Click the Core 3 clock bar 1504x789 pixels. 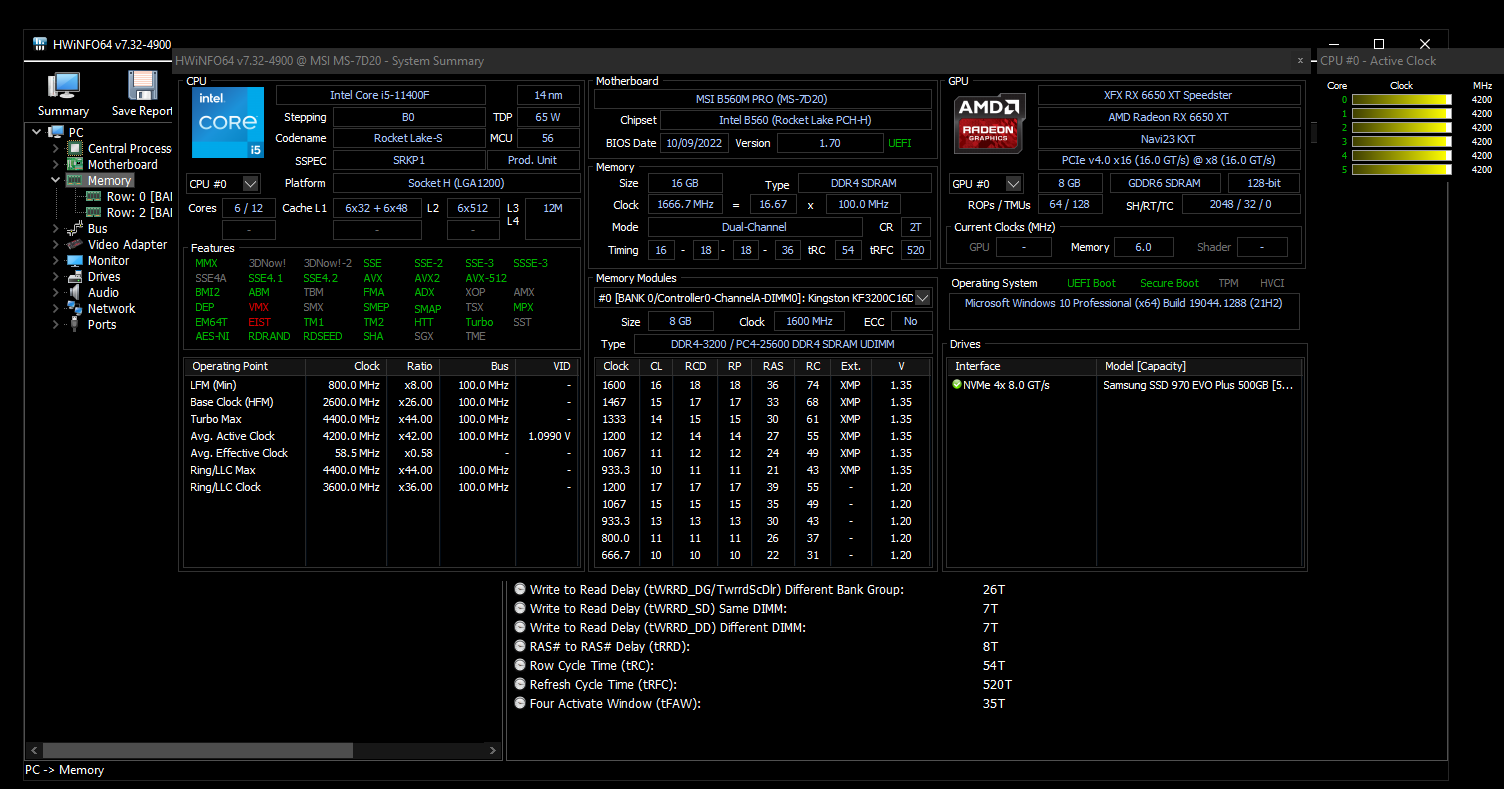pyautogui.click(x=1401, y=142)
